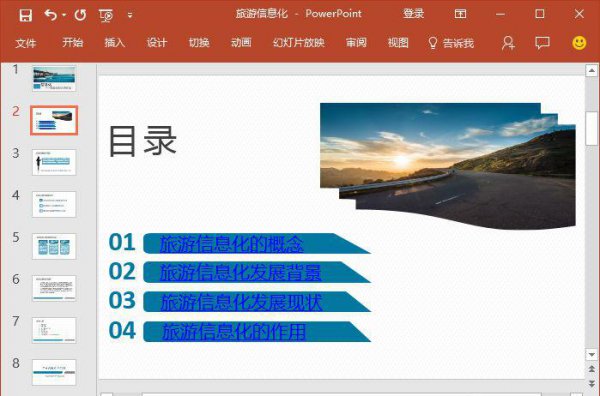The height and width of the screenshot is (396, 600).
Task: Click the 01 number label
Action: point(122,242)
